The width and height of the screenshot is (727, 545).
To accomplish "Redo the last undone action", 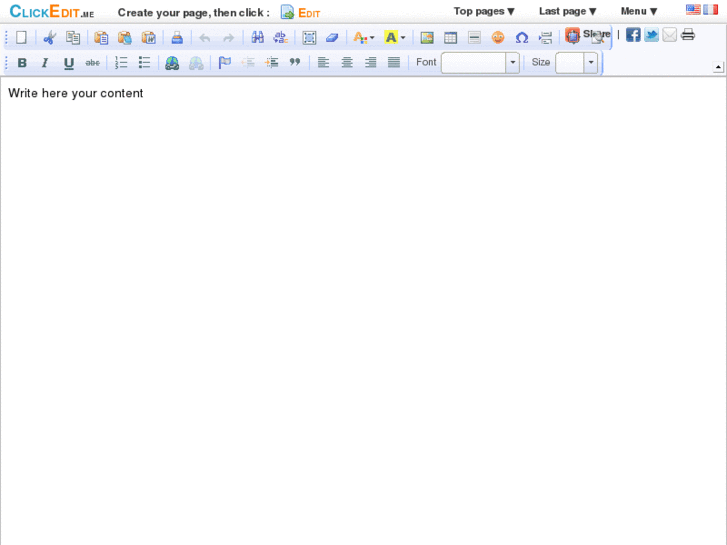I will click(x=229, y=38).
